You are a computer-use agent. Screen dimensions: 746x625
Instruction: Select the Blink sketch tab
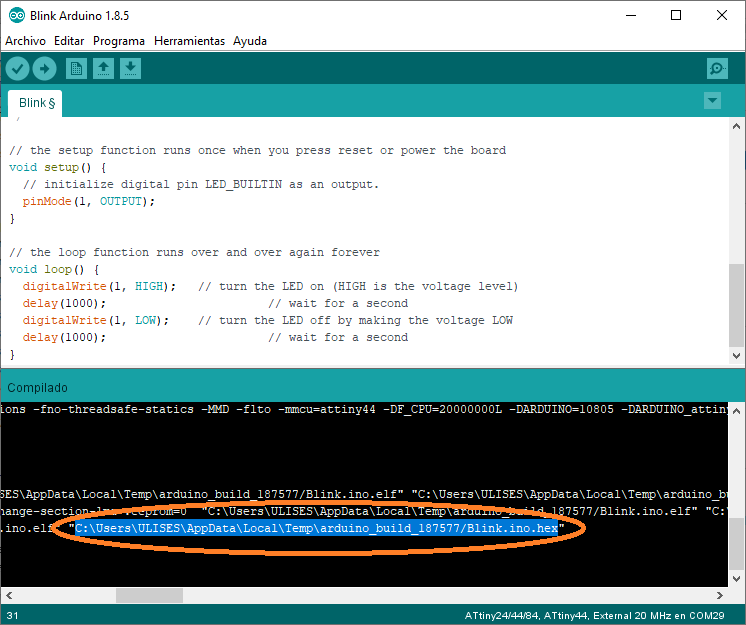(35, 103)
